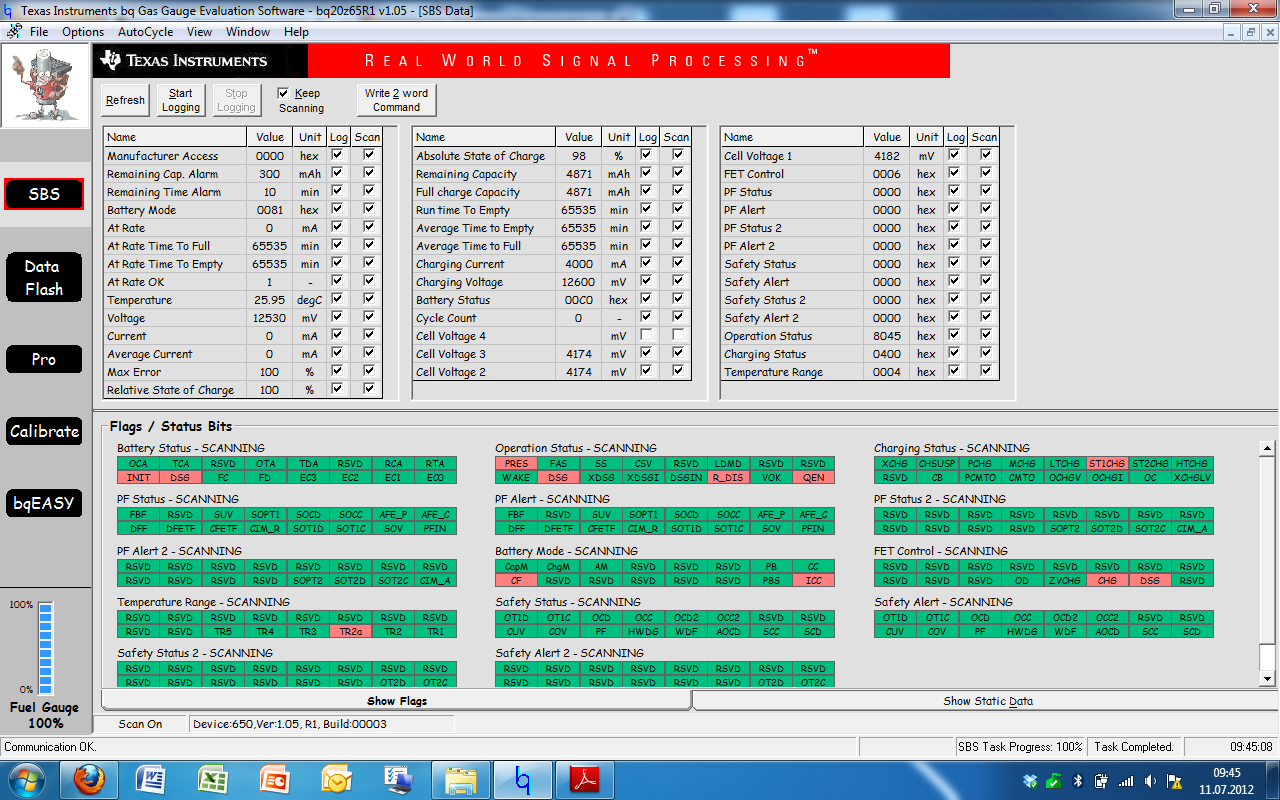Open Microsoft Word from the taskbar
1280x800 pixels.
pyautogui.click(x=151, y=779)
